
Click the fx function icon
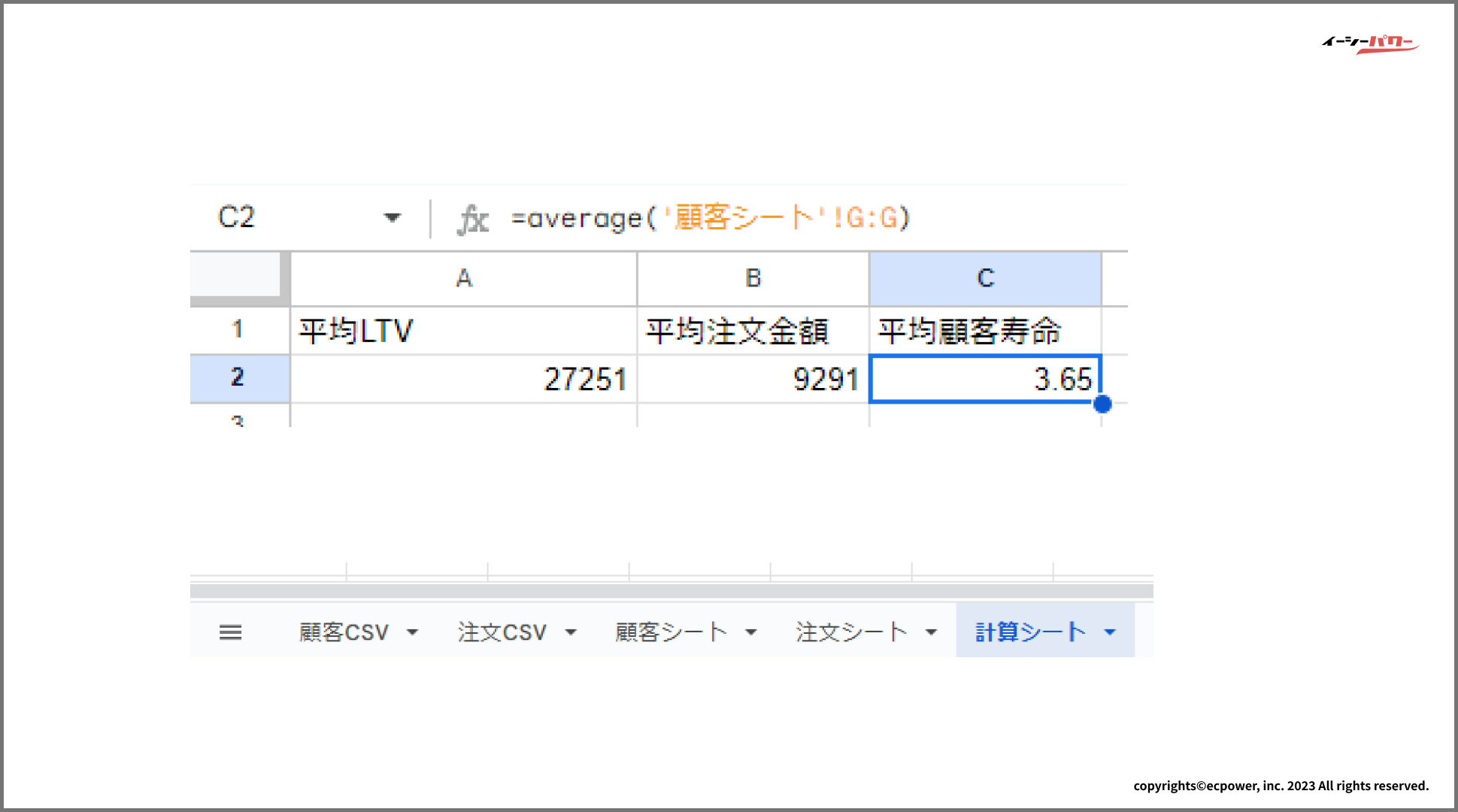(473, 219)
